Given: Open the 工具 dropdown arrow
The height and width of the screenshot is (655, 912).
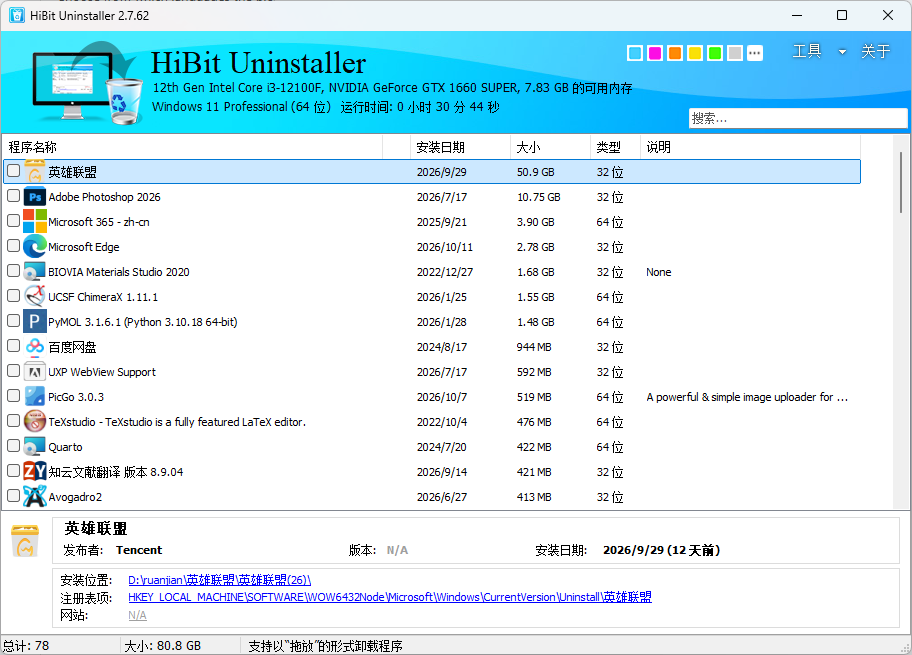Looking at the screenshot, I should (842, 52).
